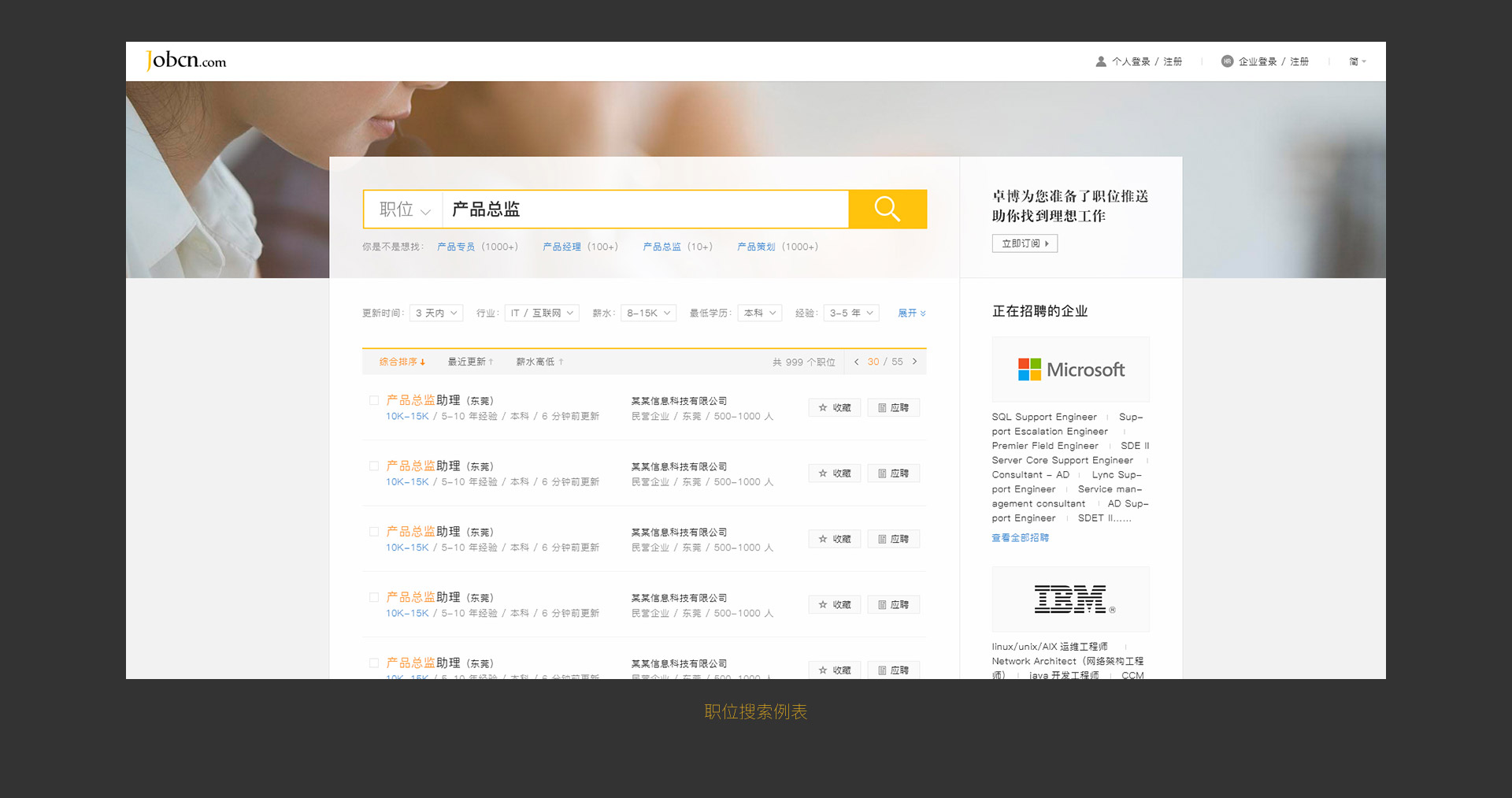Click the Microsoft company logo
Screen dimensions: 1512x798
point(1070,369)
